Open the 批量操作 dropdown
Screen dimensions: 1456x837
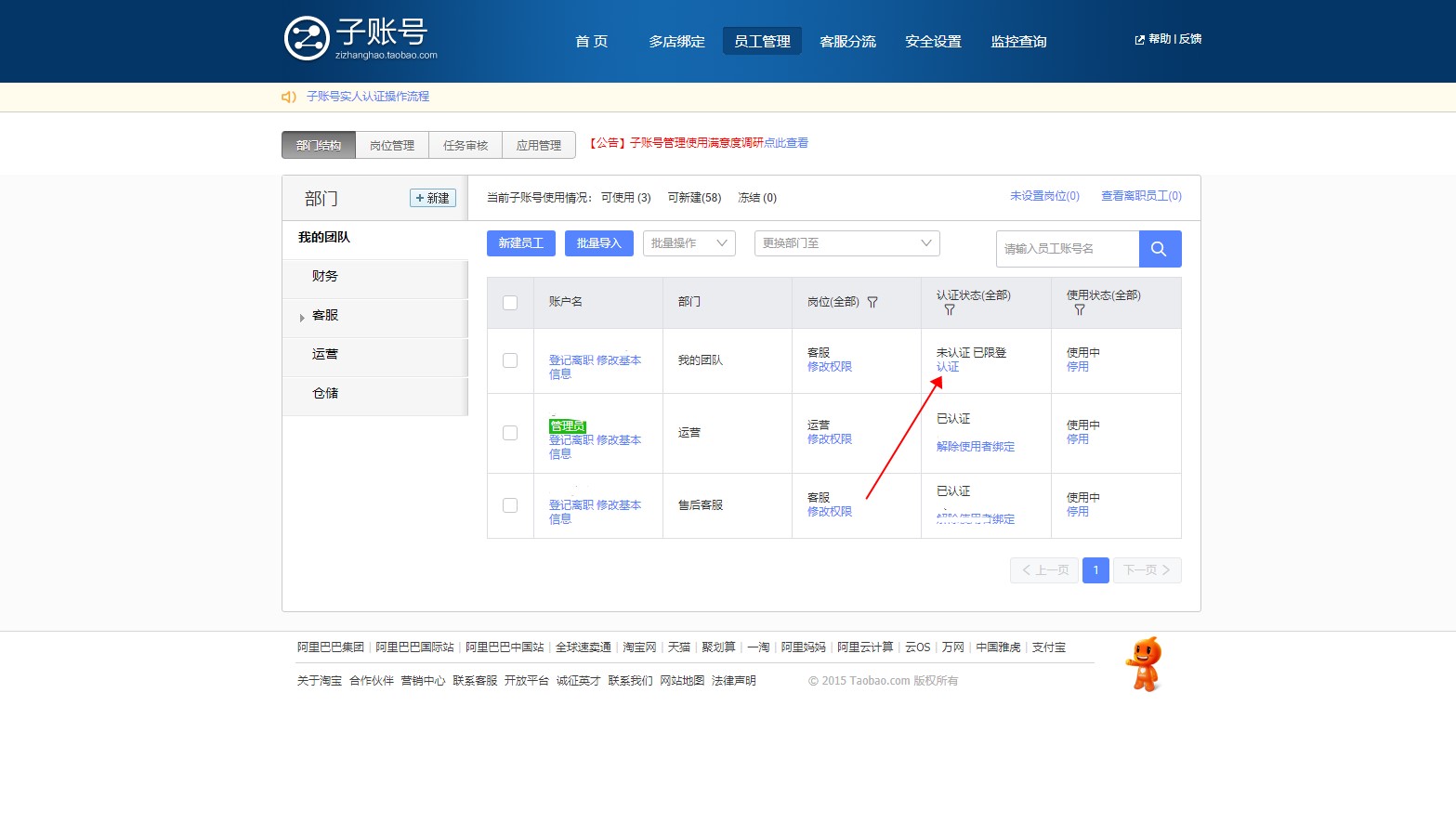coord(689,242)
